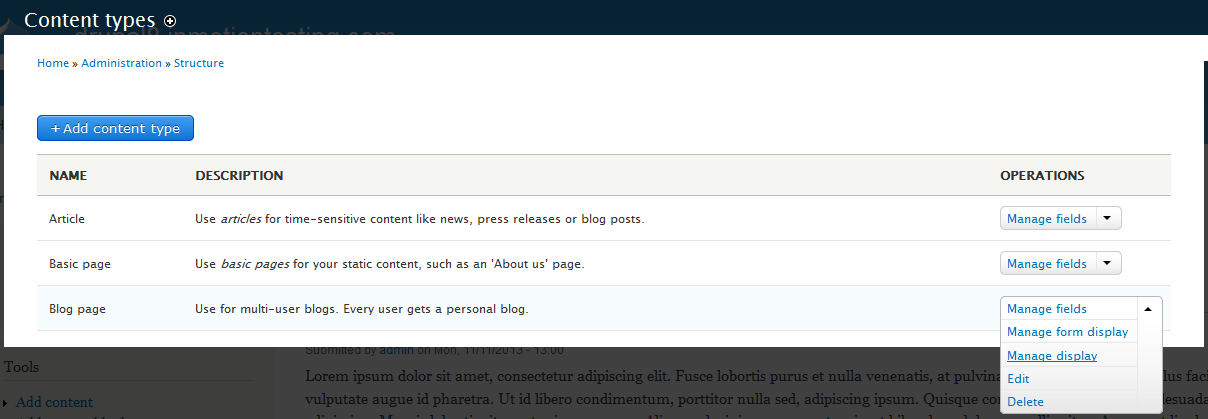Click the Add content link under Tools
Screen dimensions: 1208x419
coord(54,402)
